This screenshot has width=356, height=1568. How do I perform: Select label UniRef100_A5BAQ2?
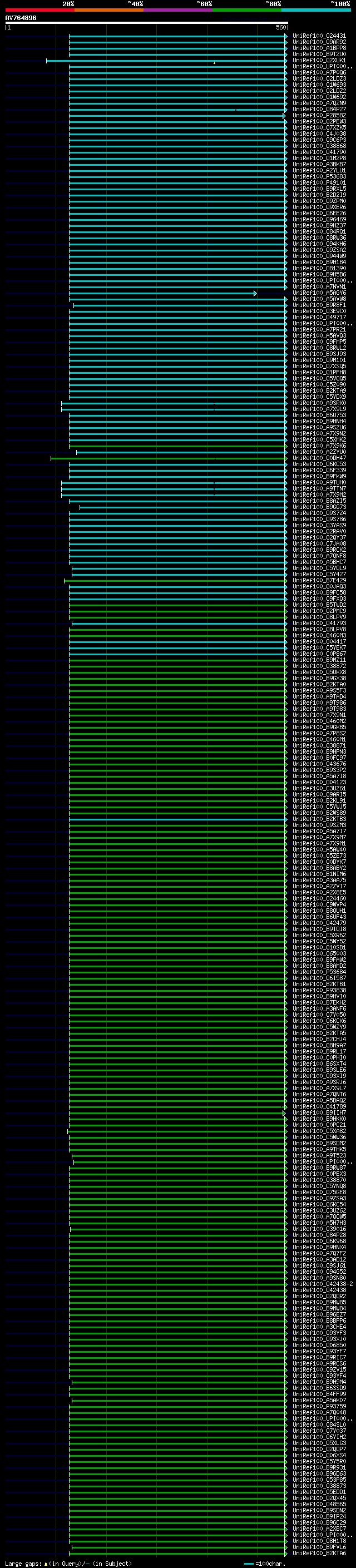click(x=319, y=1101)
